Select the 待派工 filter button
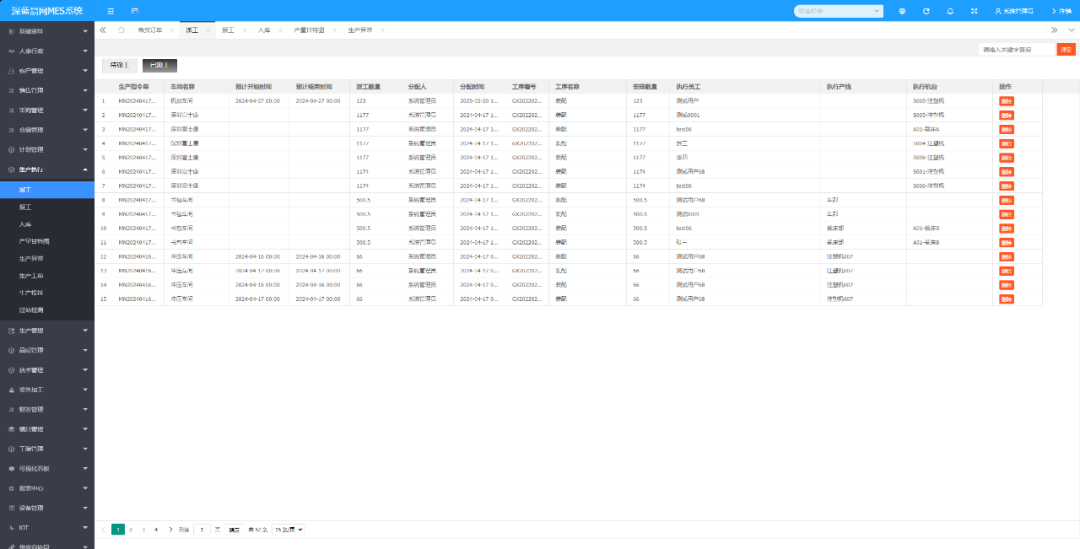 (119, 65)
